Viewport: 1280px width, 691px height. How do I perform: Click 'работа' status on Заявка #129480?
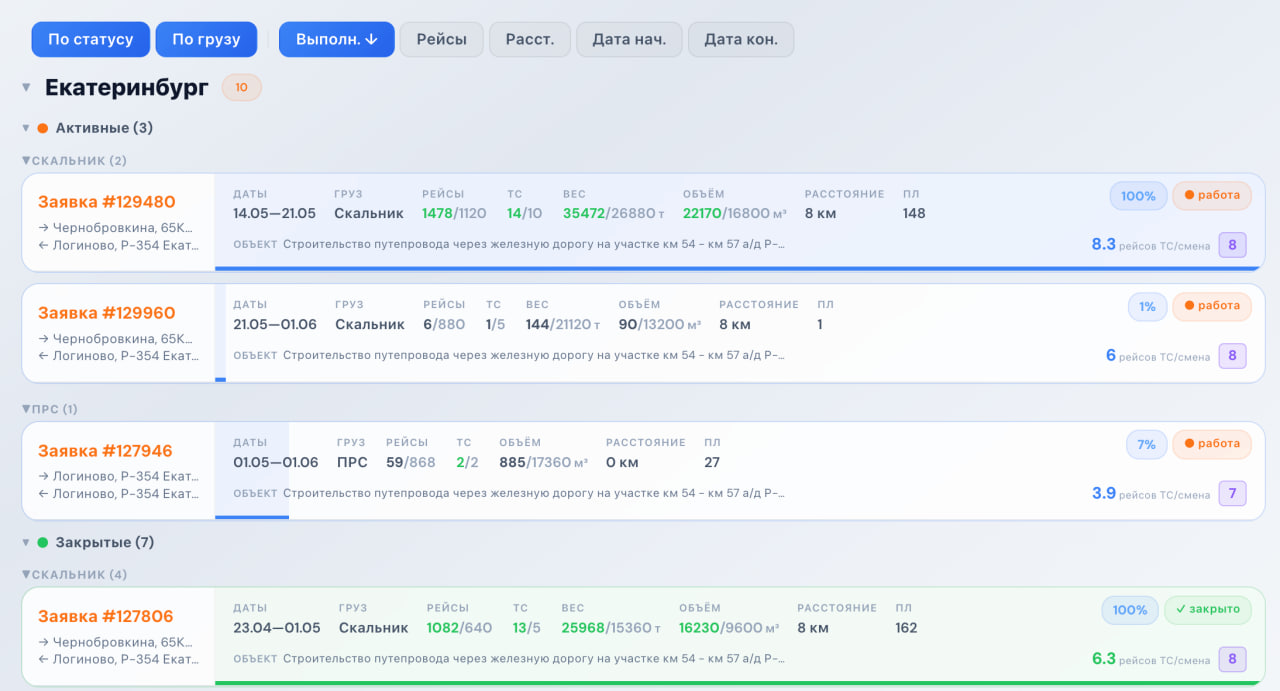pyautogui.click(x=1212, y=195)
